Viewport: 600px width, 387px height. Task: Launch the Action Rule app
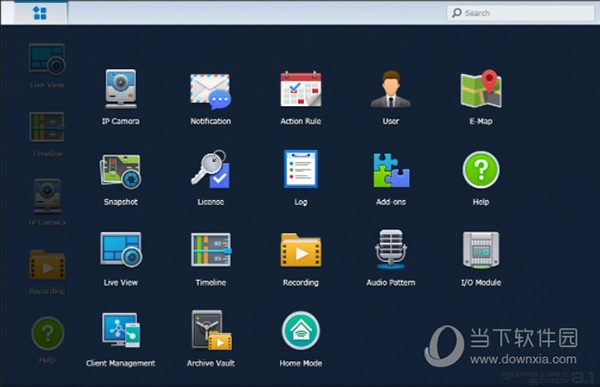pyautogui.click(x=301, y=97)
